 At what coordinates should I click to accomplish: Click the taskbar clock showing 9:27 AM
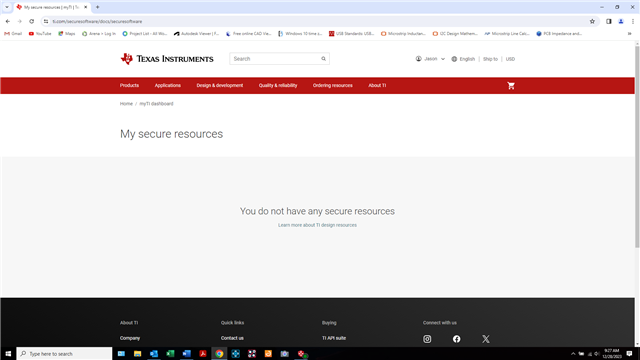point(611,353)
